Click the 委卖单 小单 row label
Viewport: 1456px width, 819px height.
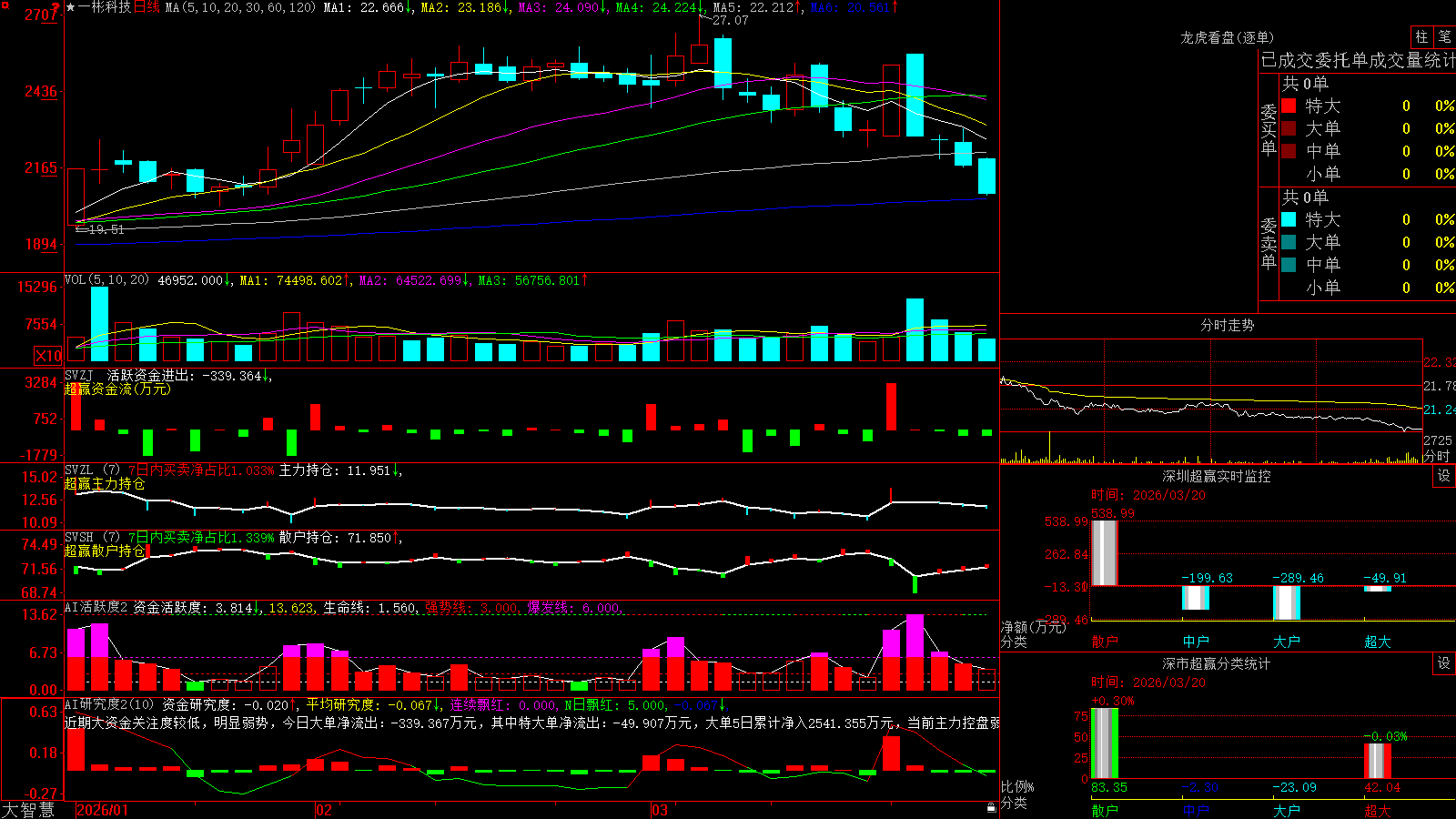click(x=1322, y=288)
